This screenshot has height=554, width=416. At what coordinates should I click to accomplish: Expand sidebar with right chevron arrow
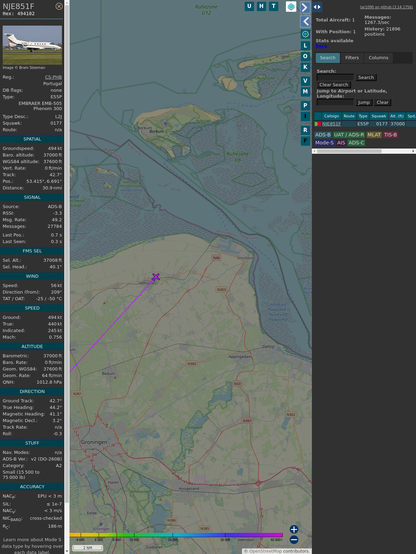(305, 7)
